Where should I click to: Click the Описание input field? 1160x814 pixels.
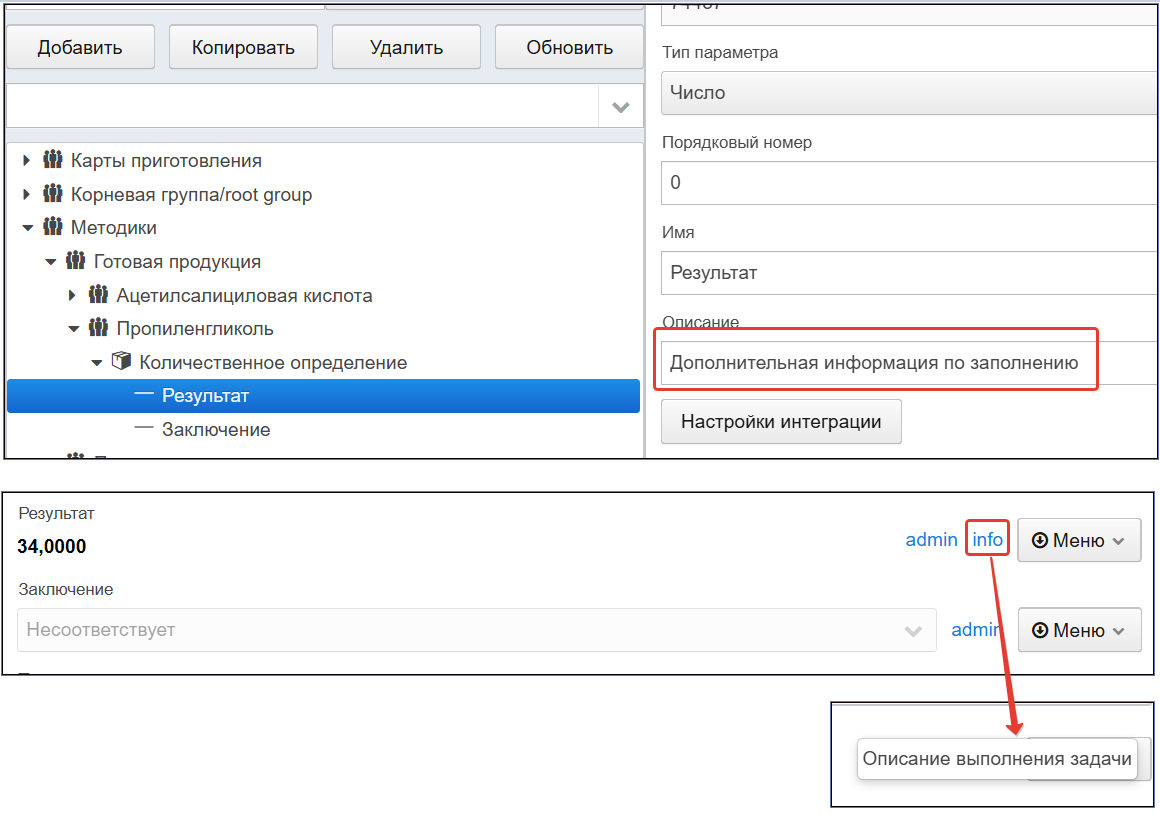(x=910, y=363)
